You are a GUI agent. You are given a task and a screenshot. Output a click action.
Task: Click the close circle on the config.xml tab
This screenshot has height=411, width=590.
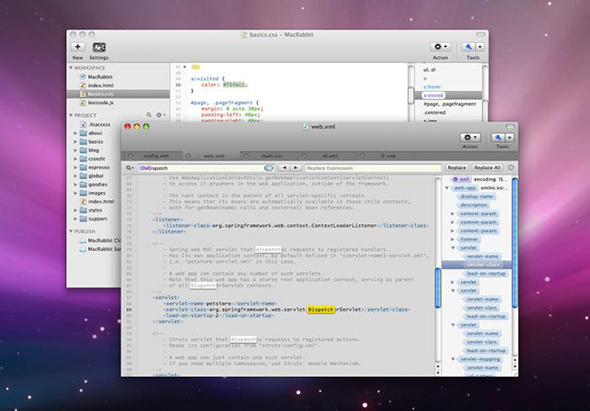(131, 156)
